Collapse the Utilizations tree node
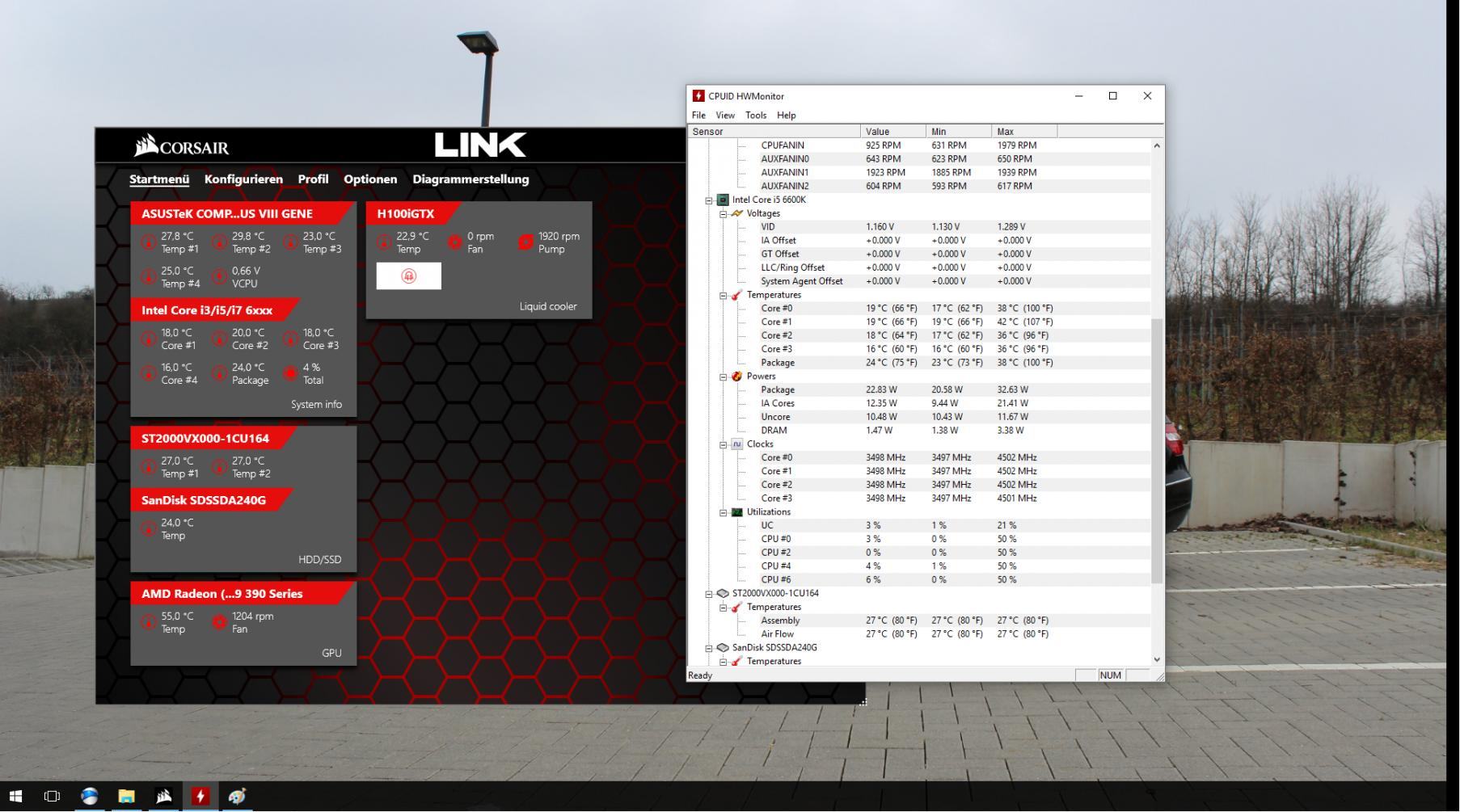The image size is (1460, 812). click(x=724, y=513)
